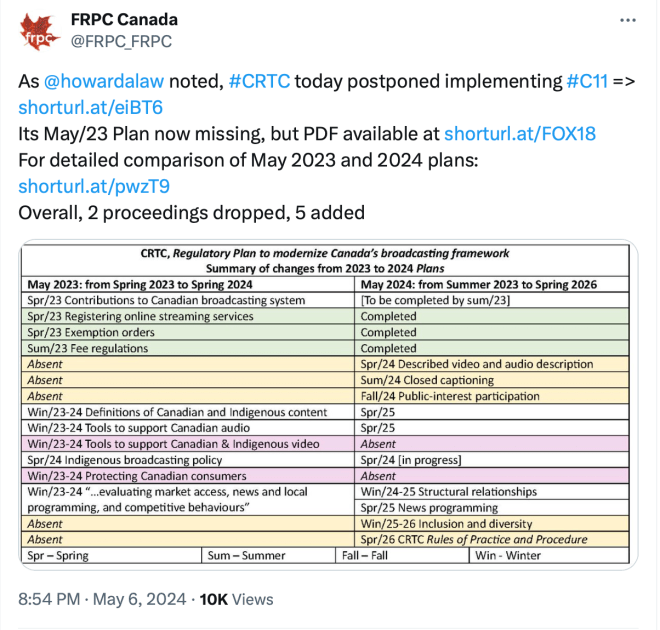Viewport: 660px width, 630px height.
Task: Click the FRPC maple leaf avatar
Action: (x=40, y=31)
